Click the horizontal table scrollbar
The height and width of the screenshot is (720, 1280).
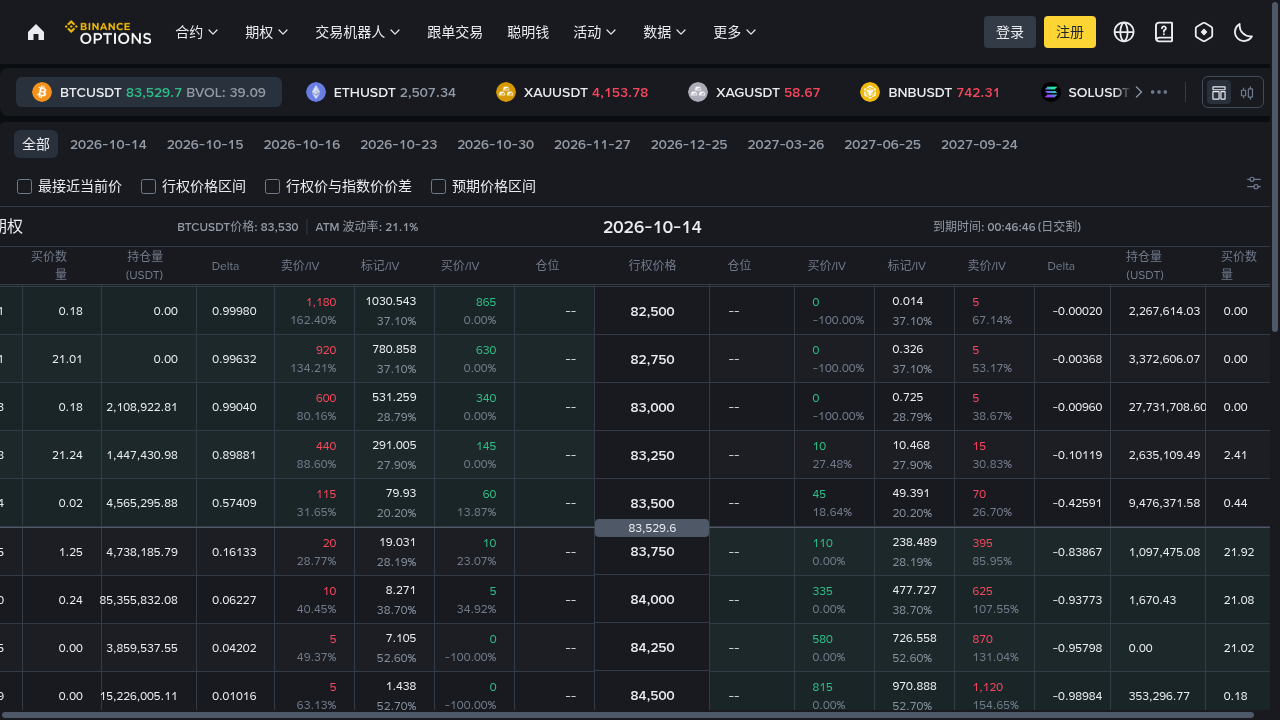pos(628,715)
